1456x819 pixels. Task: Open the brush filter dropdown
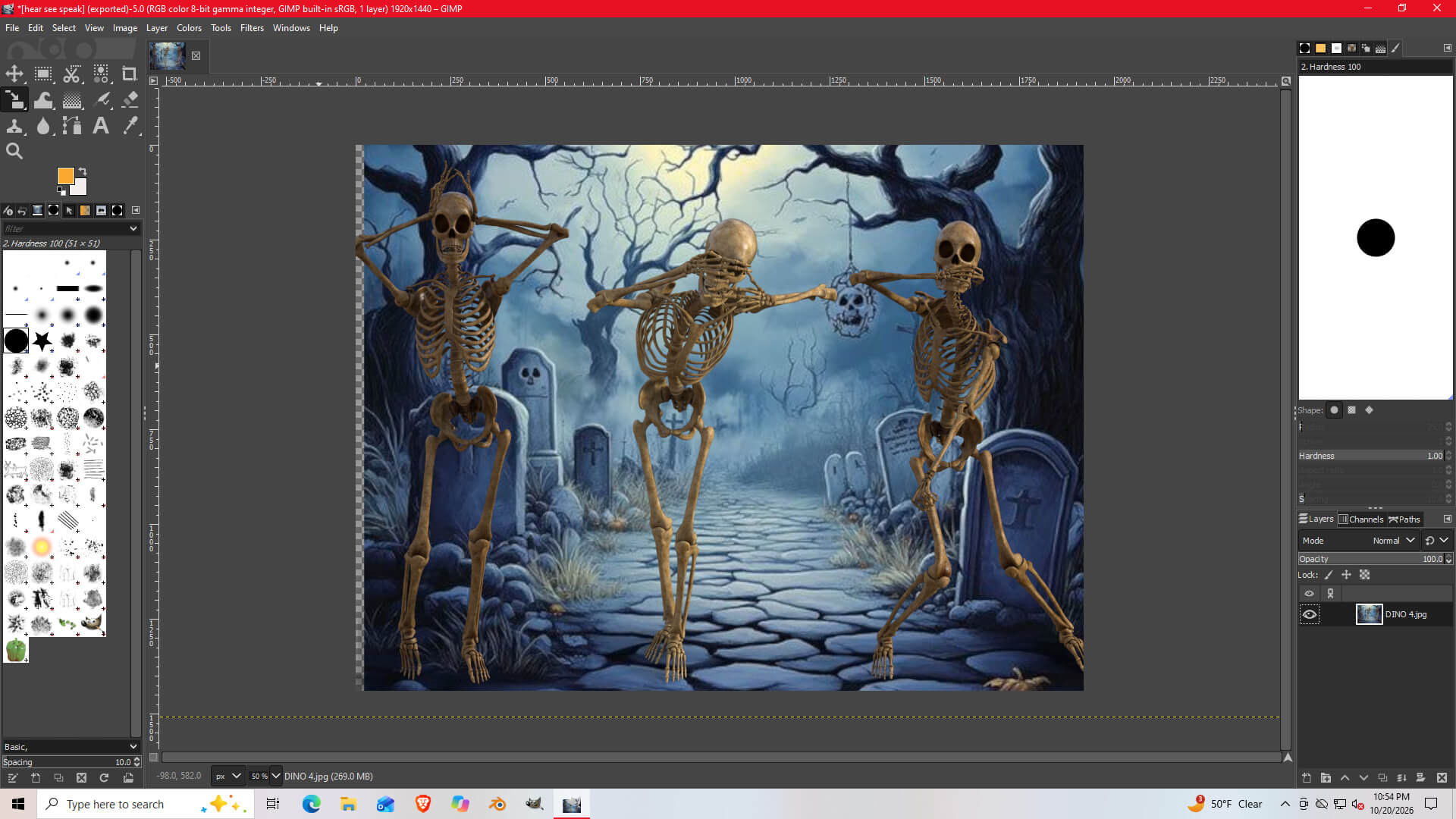click(x=133, y=228)
